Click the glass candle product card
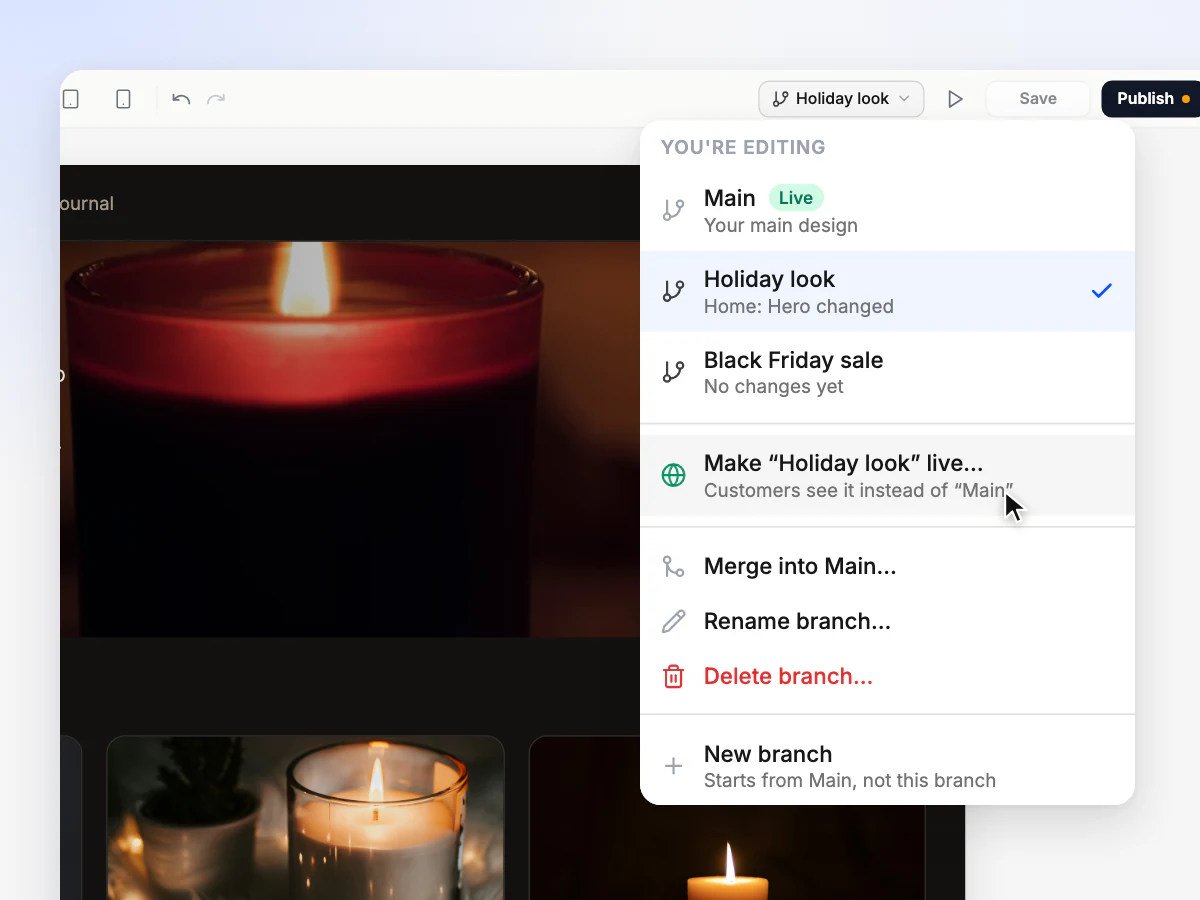The height and width of the screenshot is (900, 1200). (305, 818)
